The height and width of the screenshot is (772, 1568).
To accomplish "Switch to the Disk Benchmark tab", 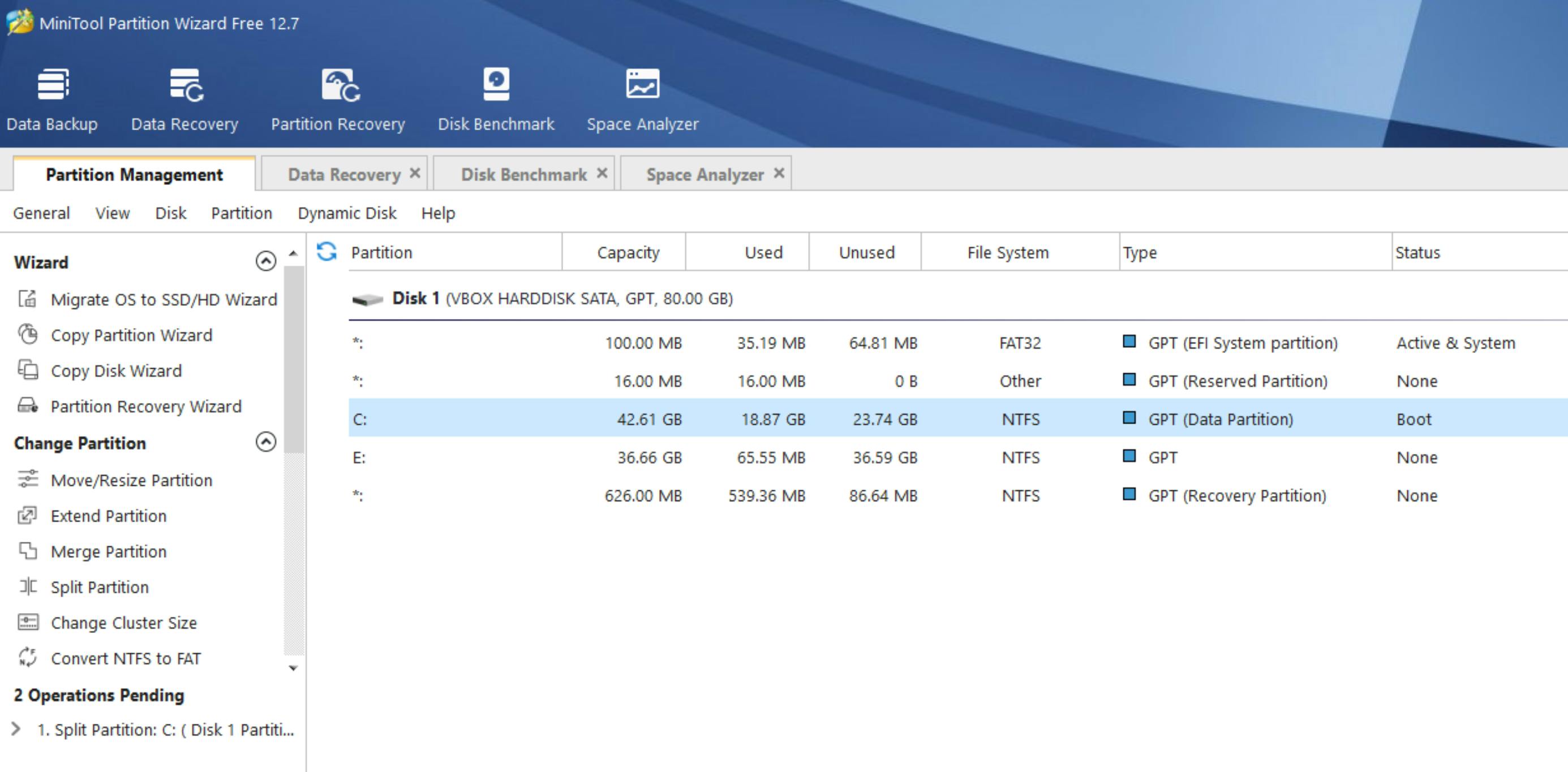I will point(523,175).
